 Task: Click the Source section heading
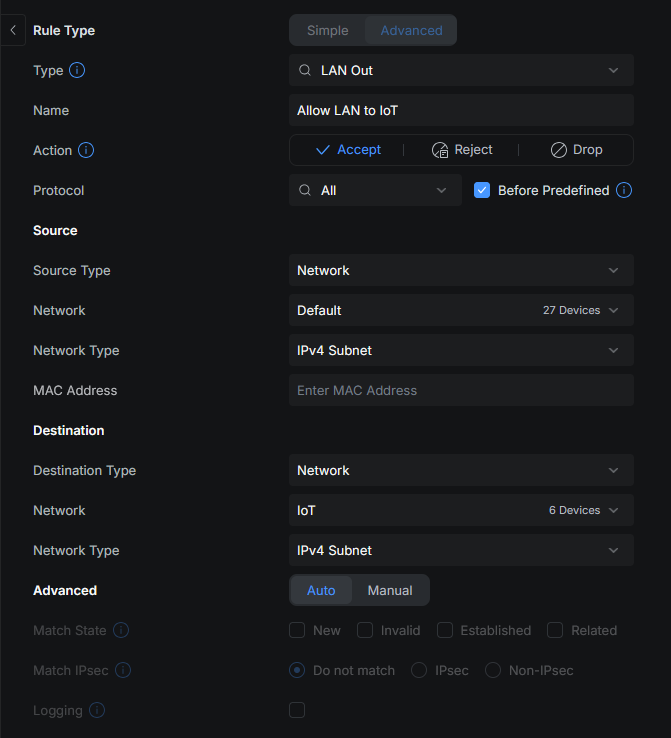[55, 230]
